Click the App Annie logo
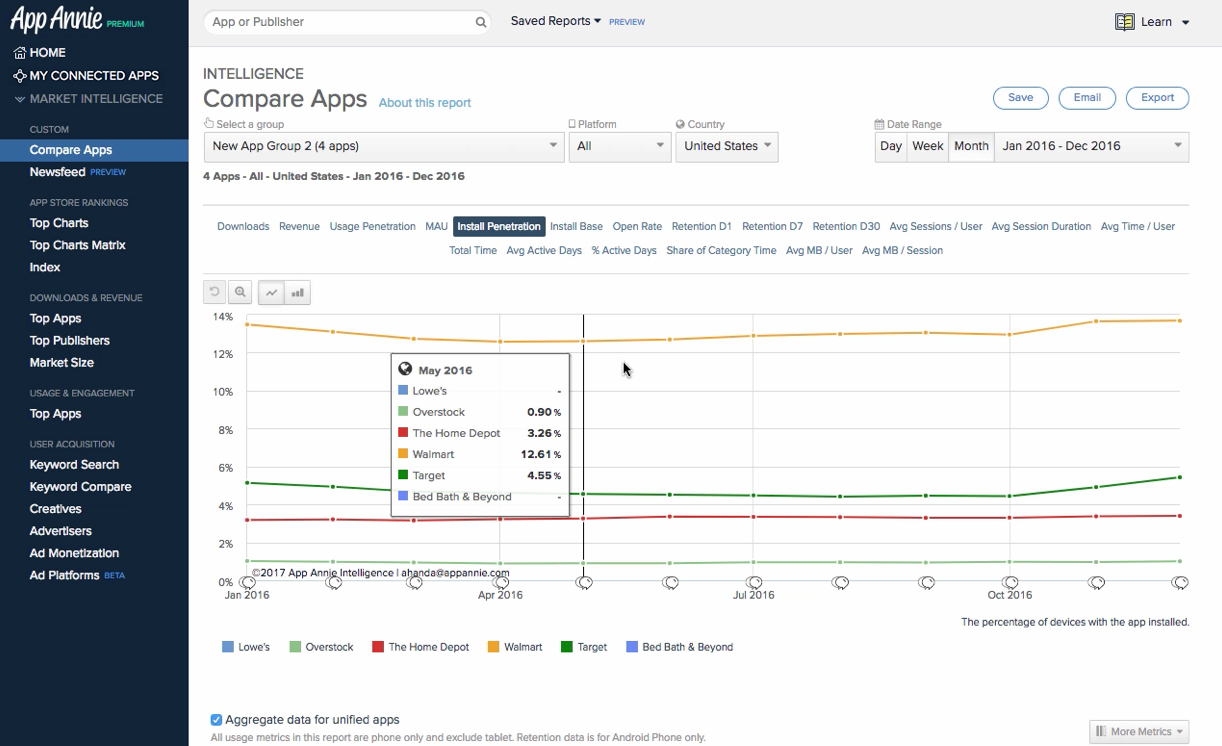Viewport: 1222px width, 746px height. (56, 20)
